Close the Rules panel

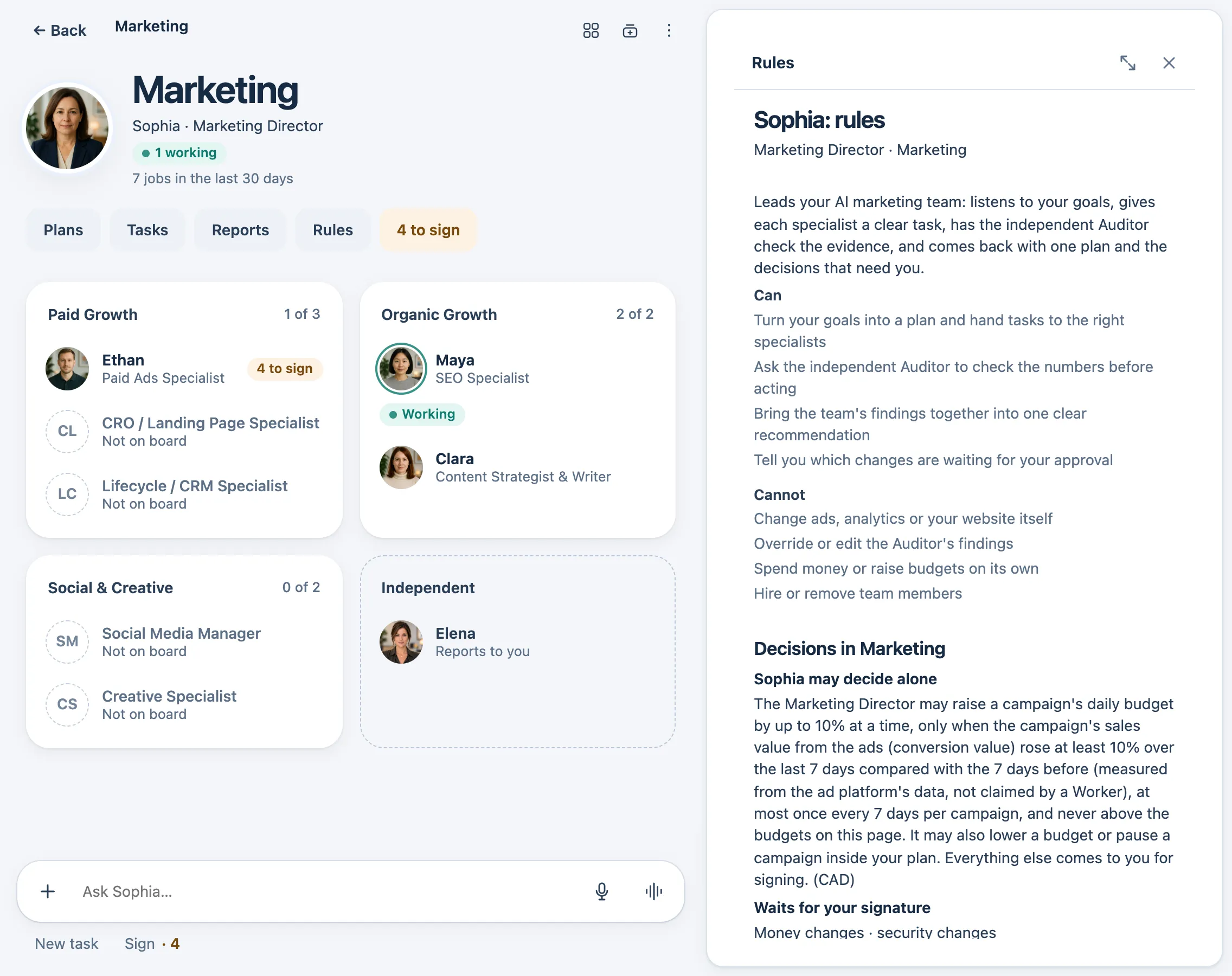[1169, 63]
